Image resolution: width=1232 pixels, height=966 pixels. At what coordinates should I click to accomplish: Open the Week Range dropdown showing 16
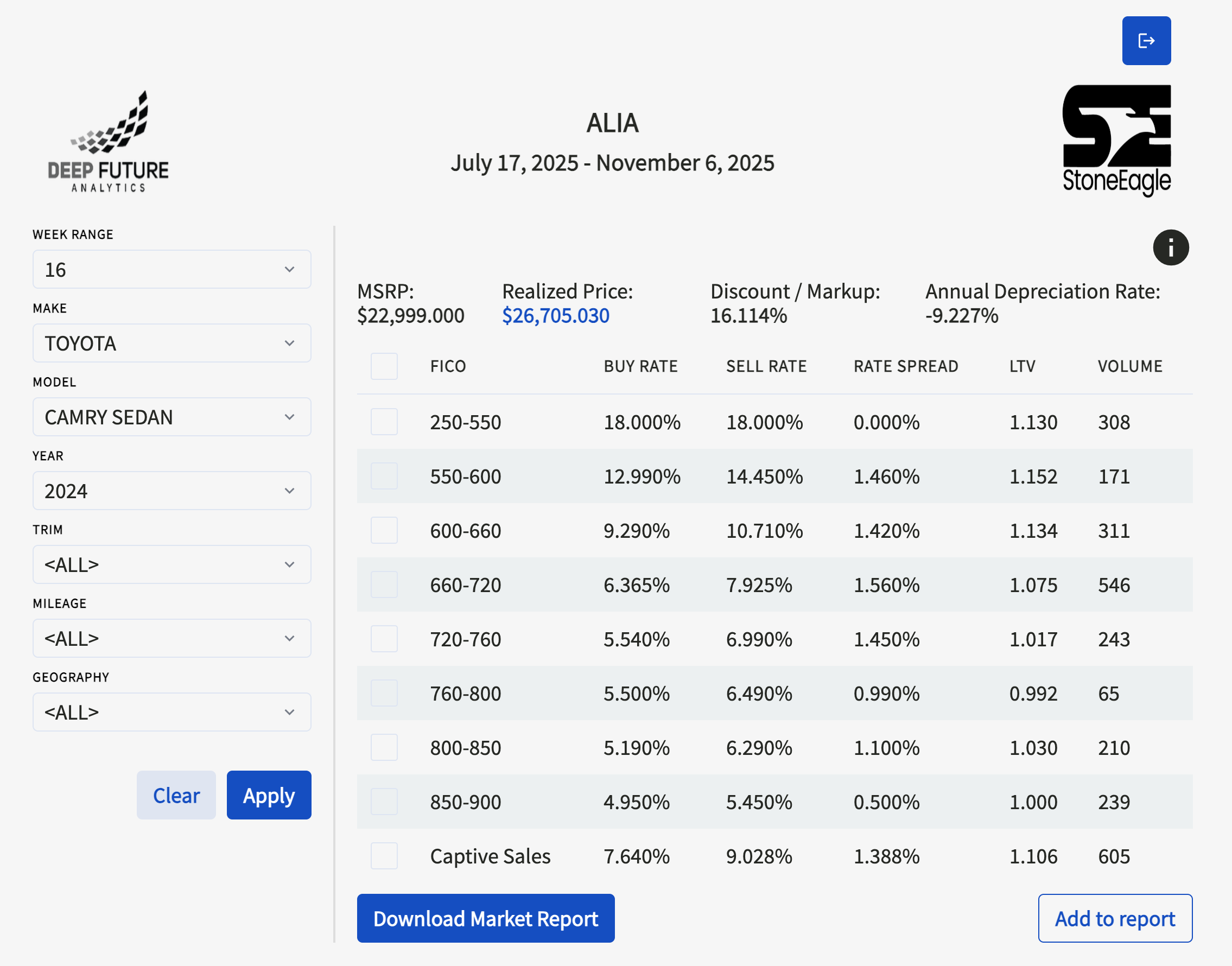172,269
